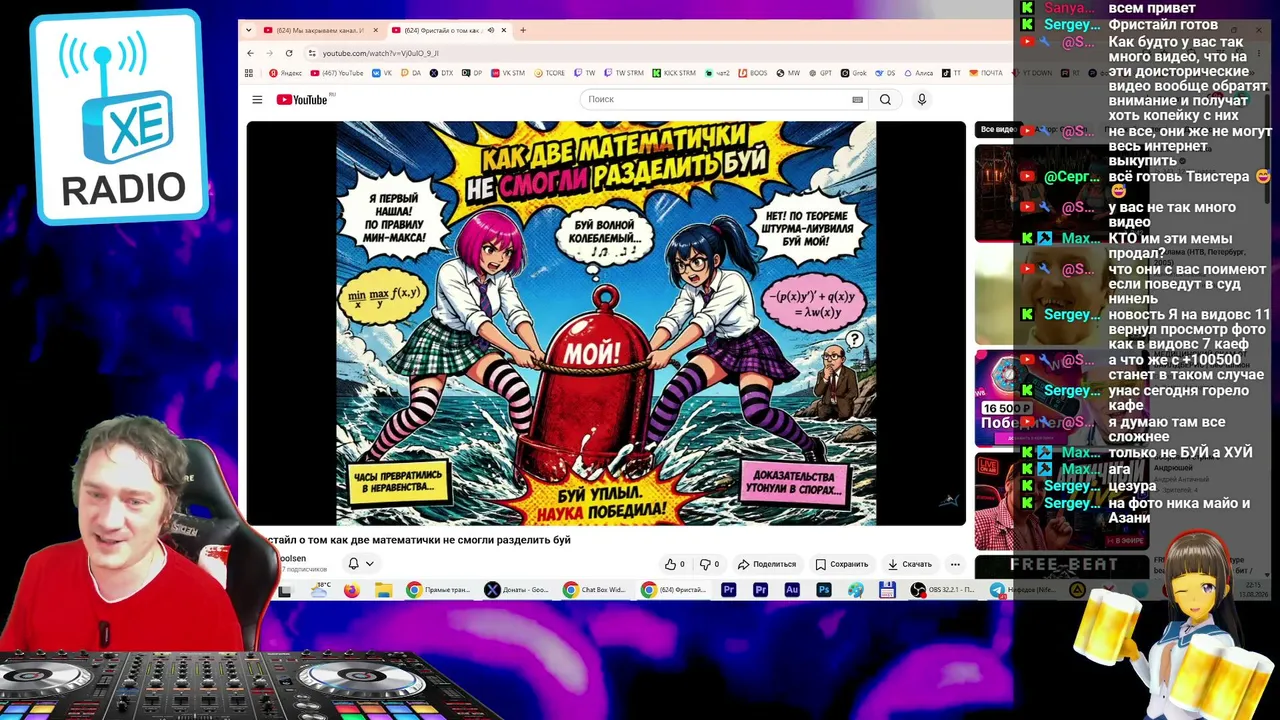Click the video player frame
Screen dimensions: 1280x720
coord(606,323)
